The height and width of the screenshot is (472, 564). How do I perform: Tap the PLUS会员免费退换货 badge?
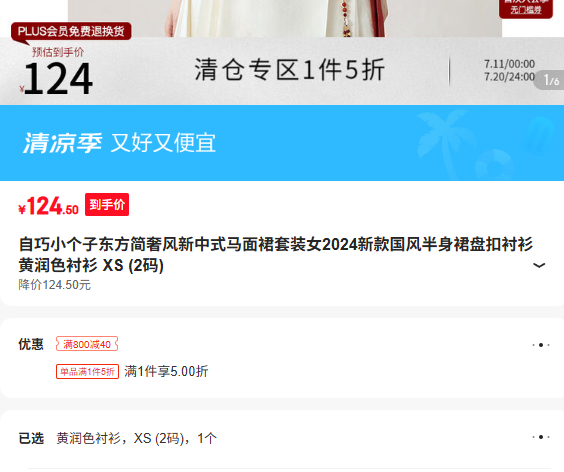coord(71,31)
